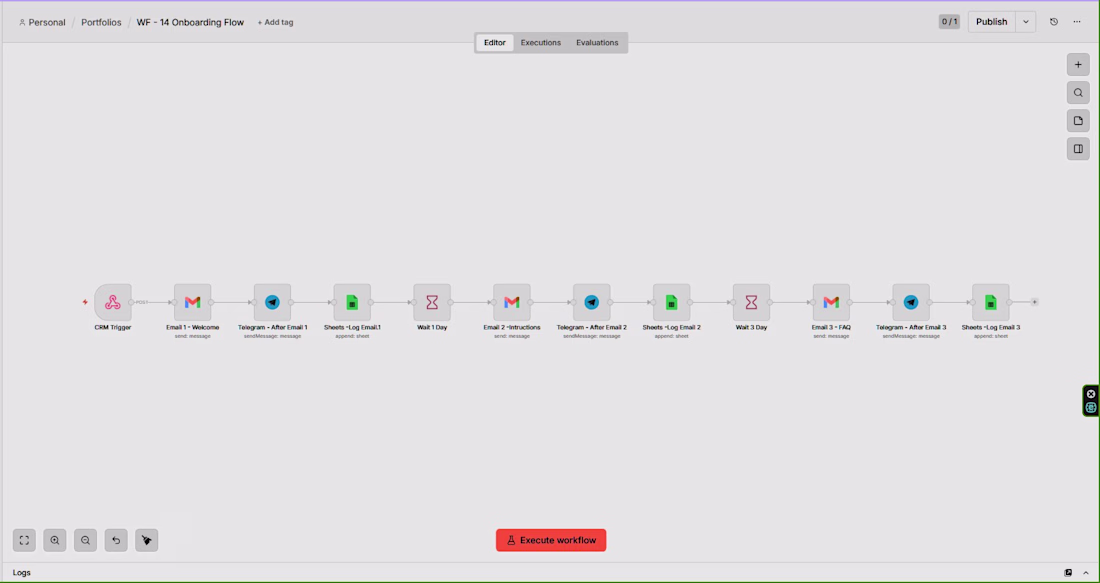
Task: Expand the Logs panel chevron
Action: 1086,572
